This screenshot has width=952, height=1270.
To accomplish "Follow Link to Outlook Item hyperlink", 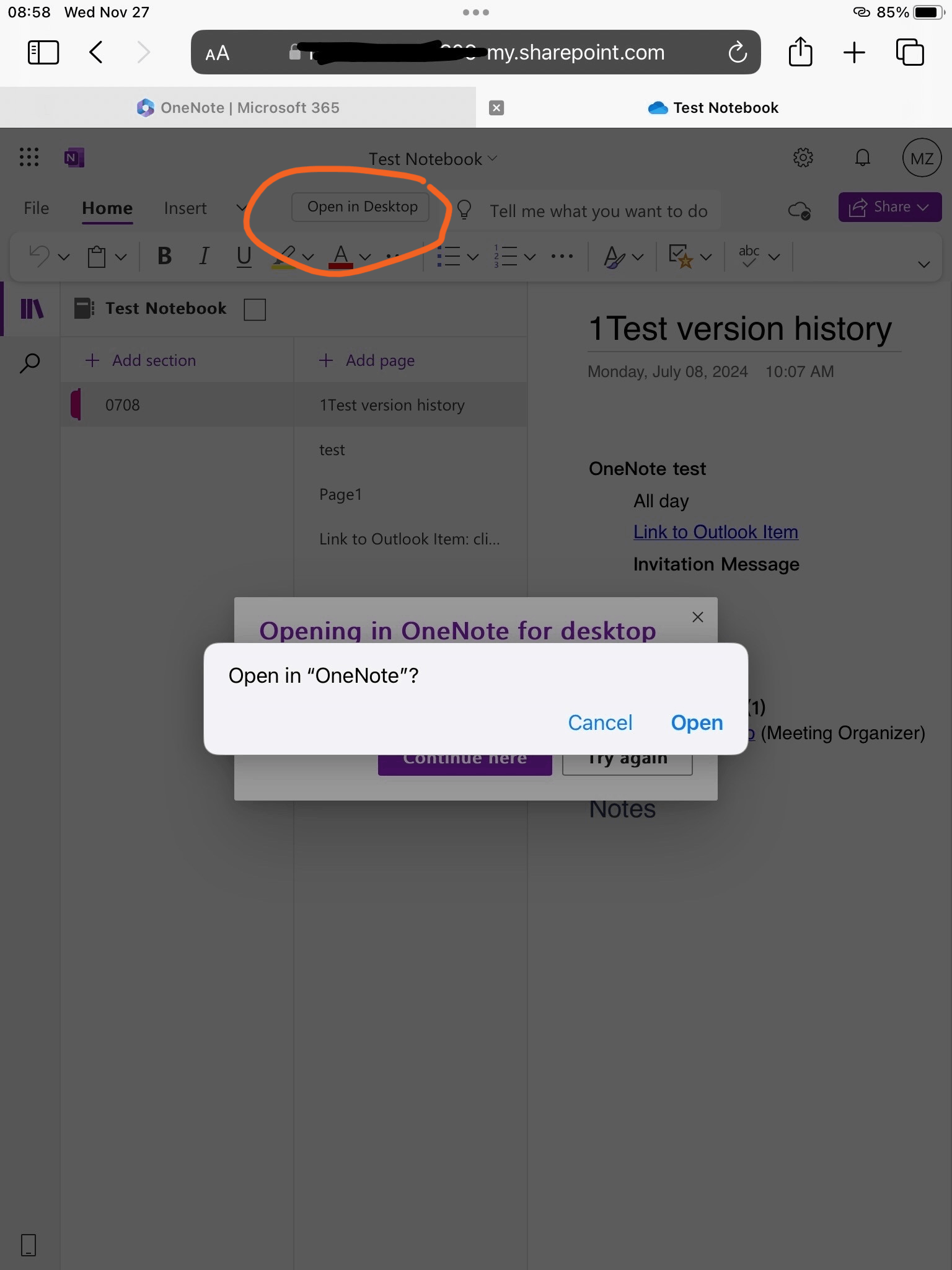I will pos(715,532).
